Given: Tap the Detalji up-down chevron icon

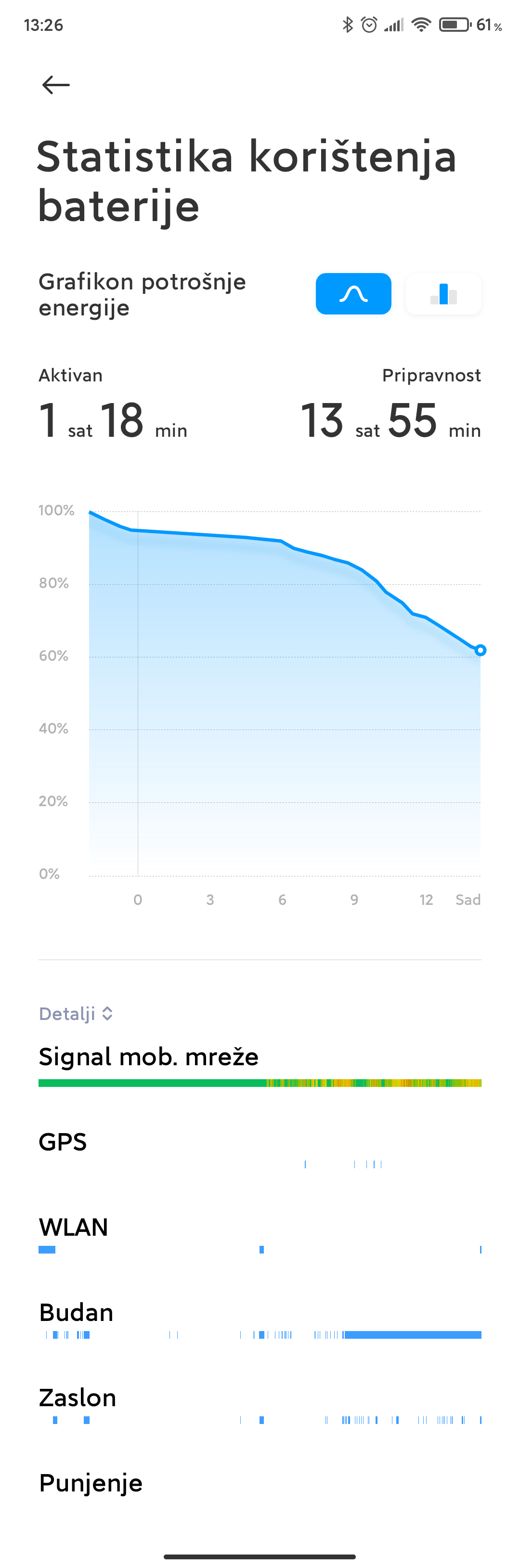Looking at the screenshot, I should coord(107,1014).
